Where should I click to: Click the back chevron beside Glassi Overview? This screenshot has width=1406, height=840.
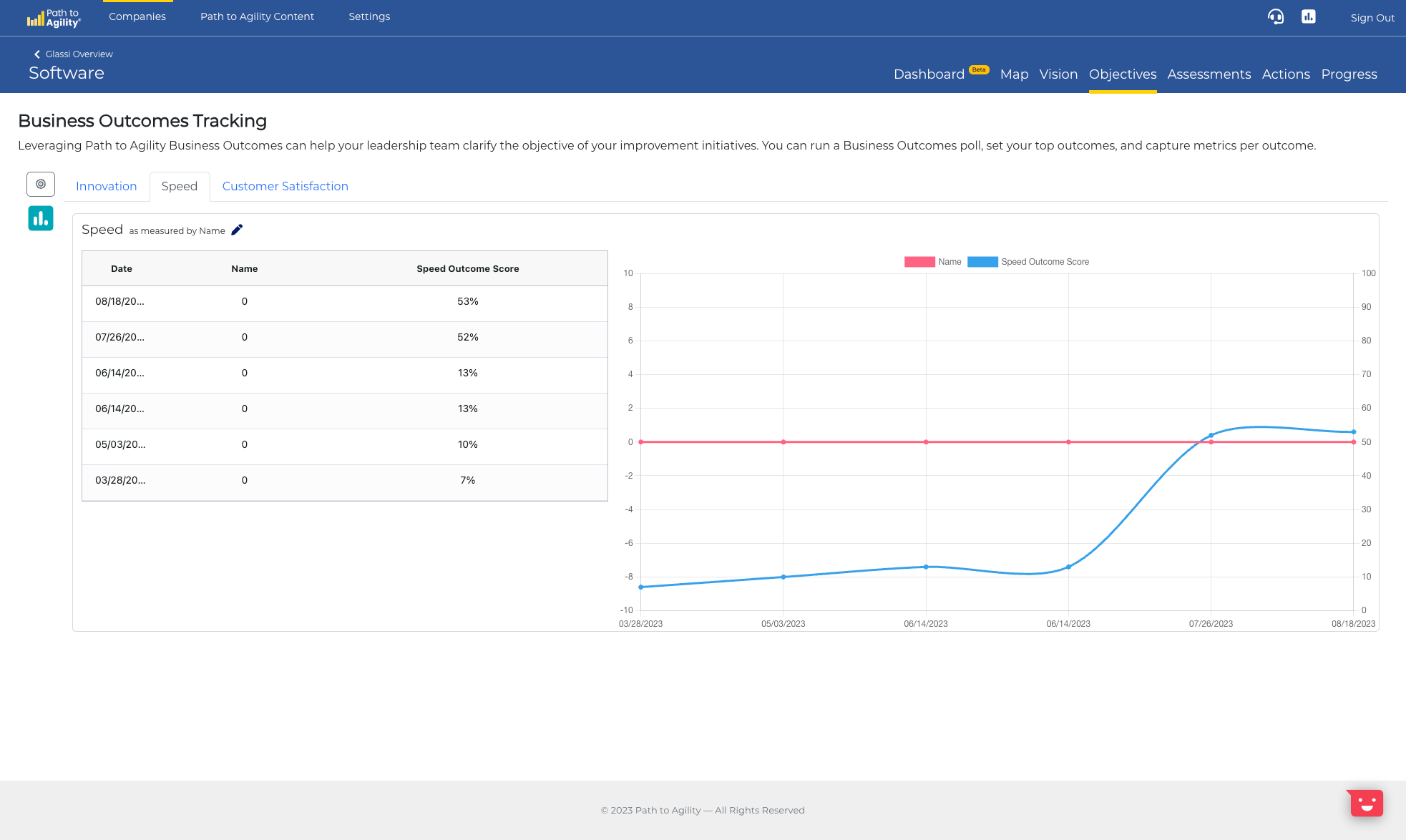pos(36,54)
